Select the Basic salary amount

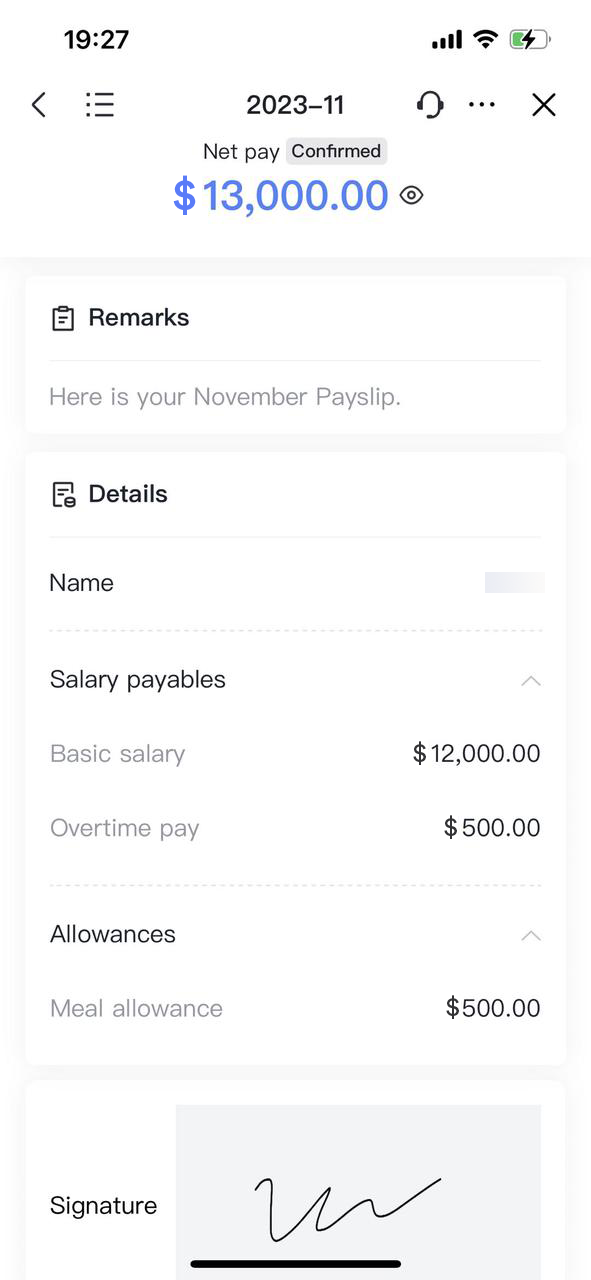476,753
